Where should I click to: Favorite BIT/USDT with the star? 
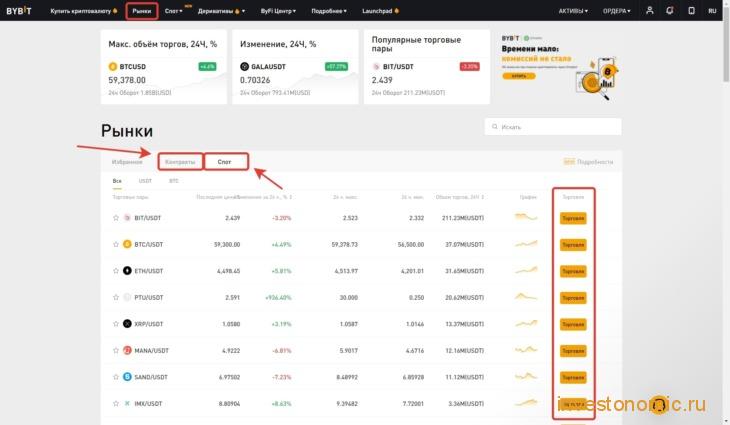[116, 218]
